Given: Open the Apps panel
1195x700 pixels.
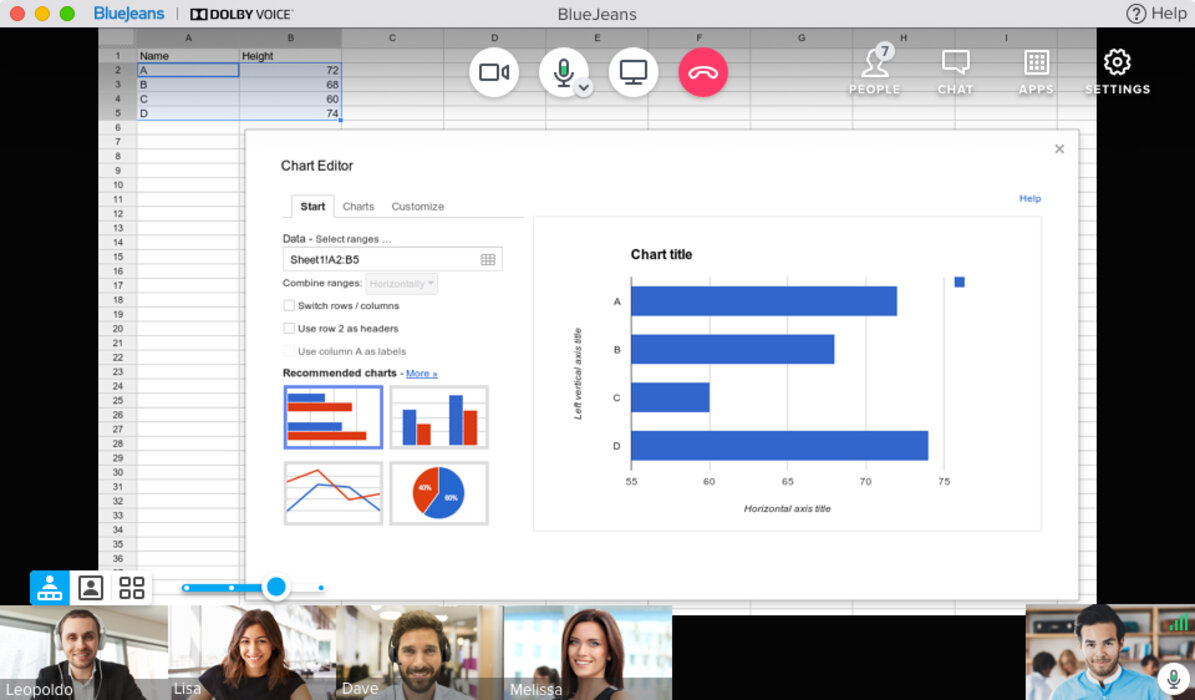Looking at the screenshot, I should [x=1036, y=70].
